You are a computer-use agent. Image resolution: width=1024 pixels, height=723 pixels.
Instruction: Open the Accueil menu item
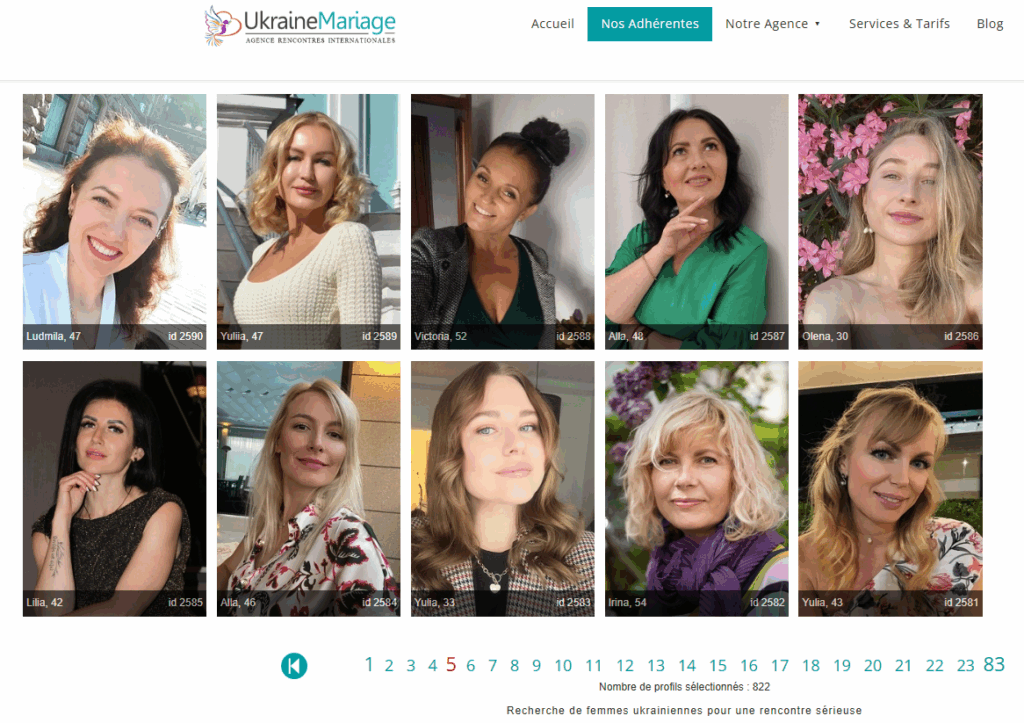click(x=552, y=24)
